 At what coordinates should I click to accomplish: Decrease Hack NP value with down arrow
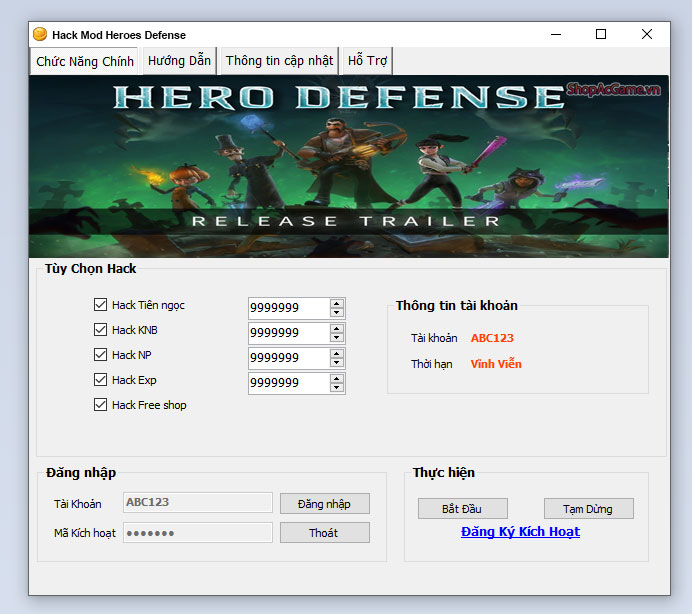pyautogui.click(x=337, y=362)
